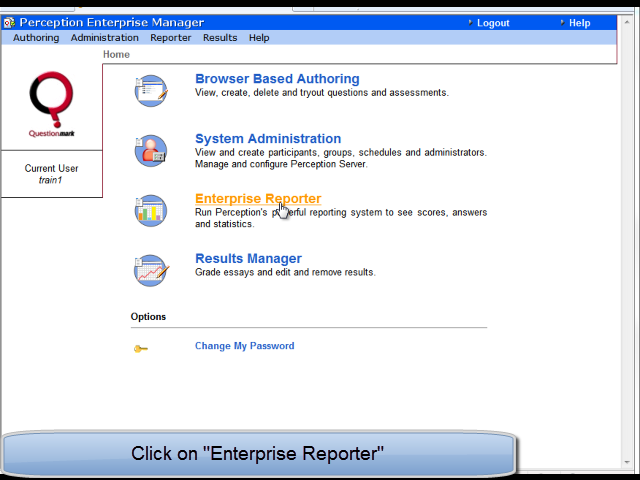Open the Results Manager link
The height and width of the screenshot is (480, 640).
pyautogui.click(x=248, y=258)
